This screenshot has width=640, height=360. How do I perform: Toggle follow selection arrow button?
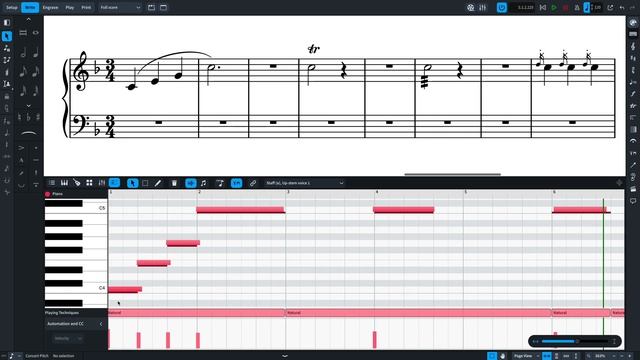pyautogui.click(x=191, y=183)
